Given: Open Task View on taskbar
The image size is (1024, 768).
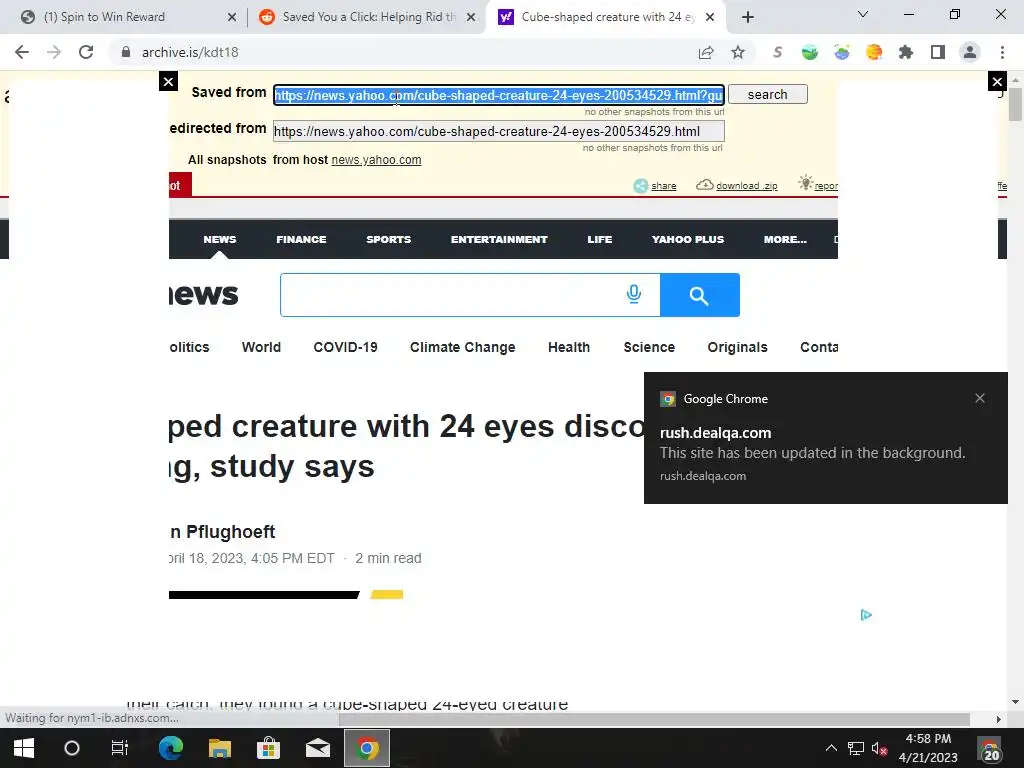Looking at the screenshot, I should [x=120, y=748].
